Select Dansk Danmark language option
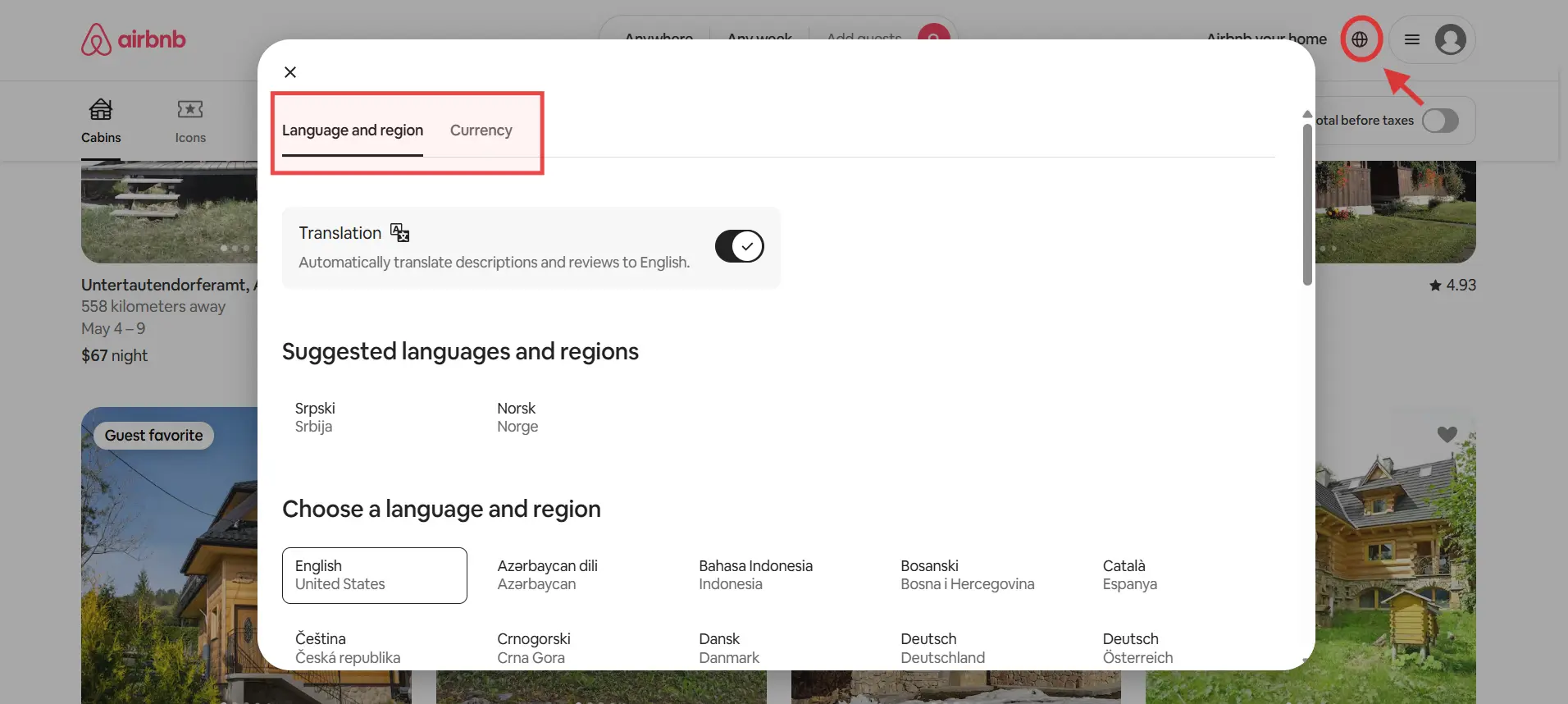Image resolution: width=1568 pixels, height=704 pixels. pyautogui.click(x=778, y=647)
